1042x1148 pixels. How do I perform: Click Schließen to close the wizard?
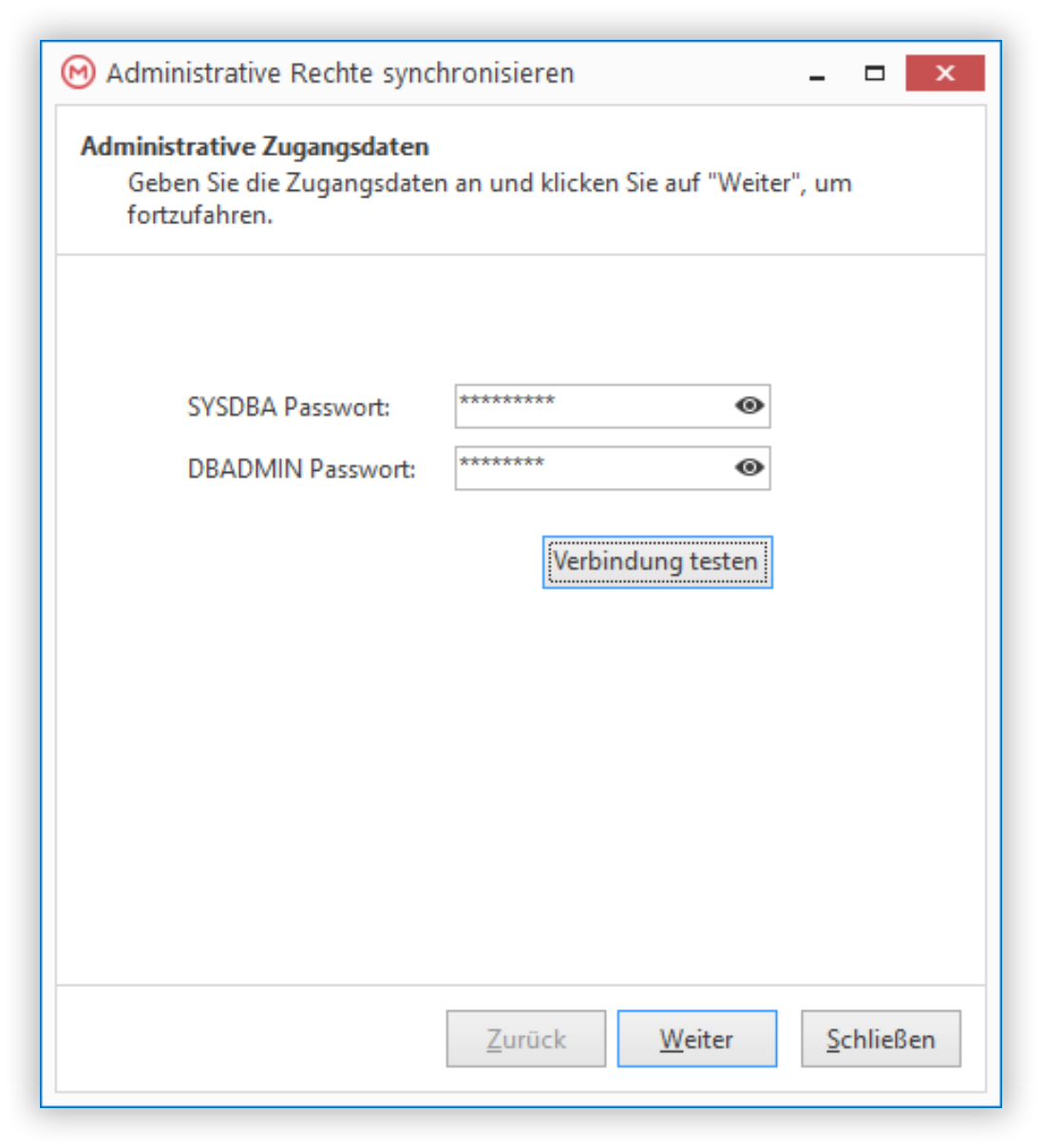point(881,1039)
